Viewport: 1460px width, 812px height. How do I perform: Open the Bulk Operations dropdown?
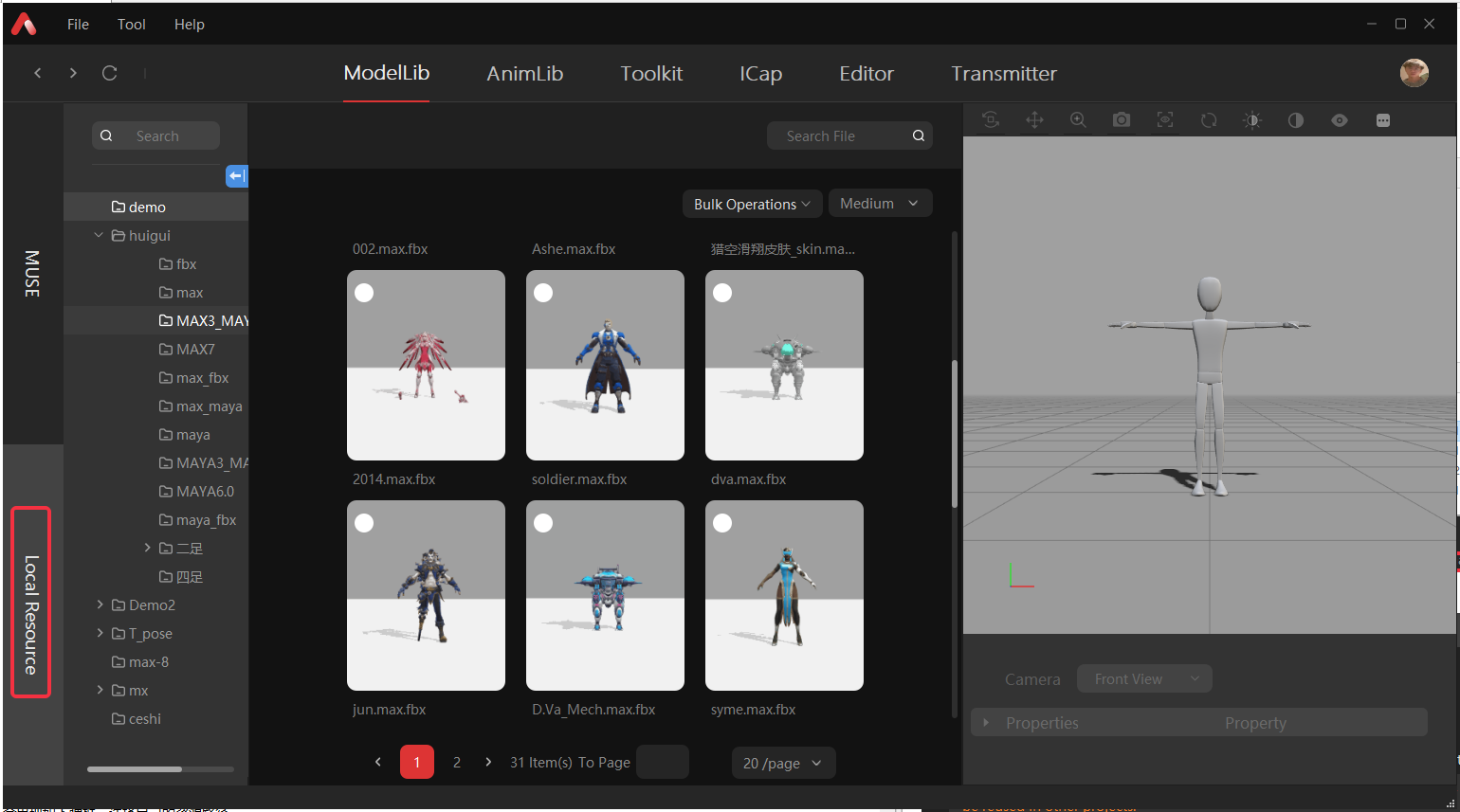point(752,204)
